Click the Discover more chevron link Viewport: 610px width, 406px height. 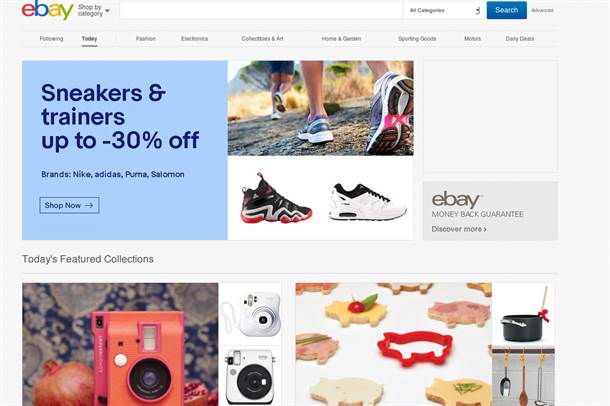coord(459,229)
